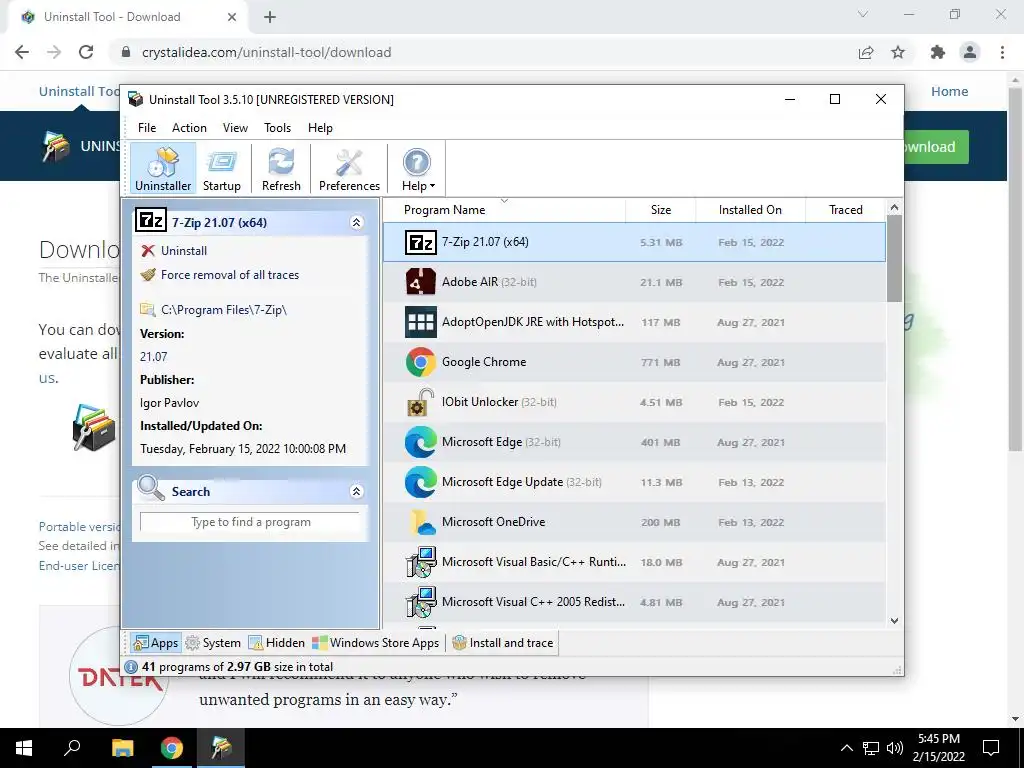Show hidden tray icons chevron
1024x768 pixels.
[x=846, y=748]
